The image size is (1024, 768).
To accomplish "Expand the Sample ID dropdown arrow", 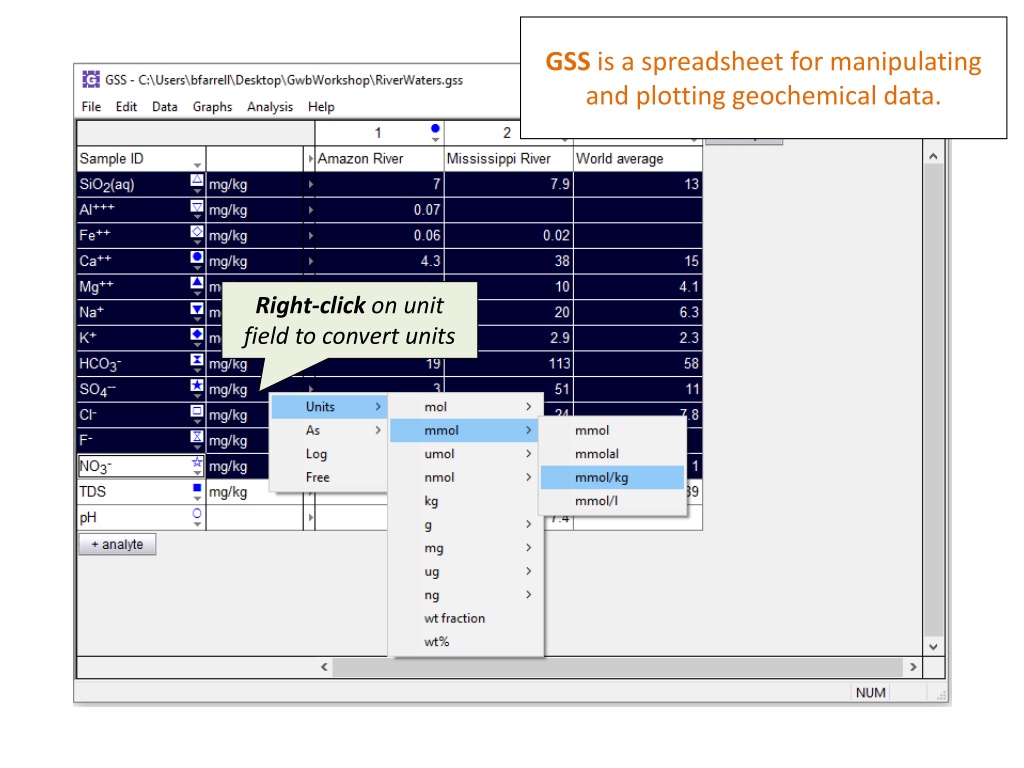I will click(197, 165).
